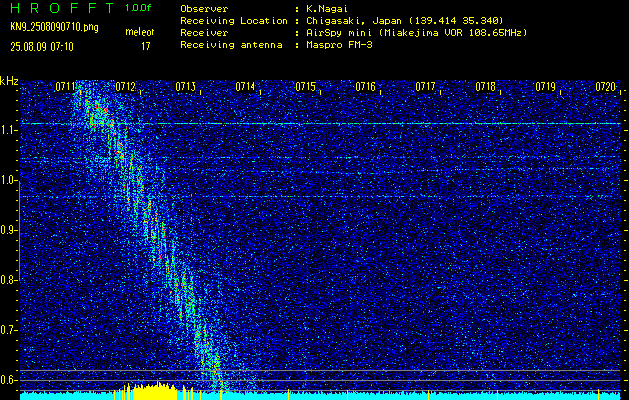Click the time marker 0718
The height and width of the screenshot is (400, 629).
(485, 86)
